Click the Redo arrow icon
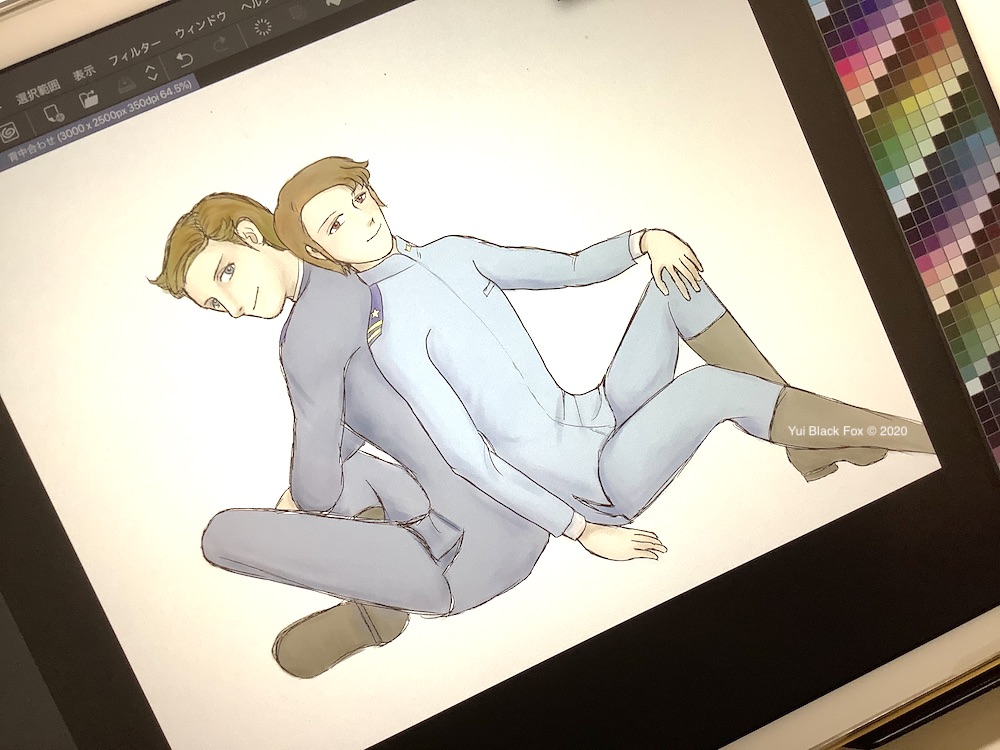Screen dimensions: 1000x750 220,44
